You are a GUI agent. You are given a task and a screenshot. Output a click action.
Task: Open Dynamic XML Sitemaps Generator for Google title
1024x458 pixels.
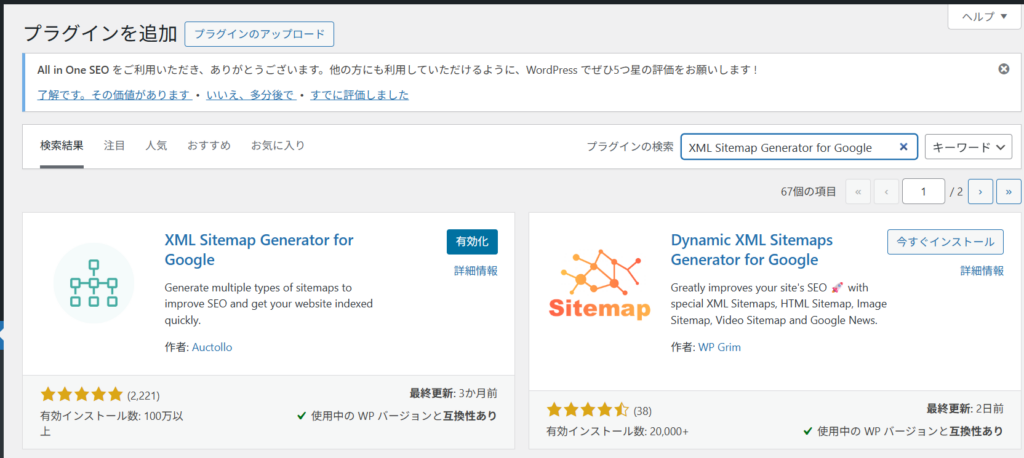coord(752,250)
